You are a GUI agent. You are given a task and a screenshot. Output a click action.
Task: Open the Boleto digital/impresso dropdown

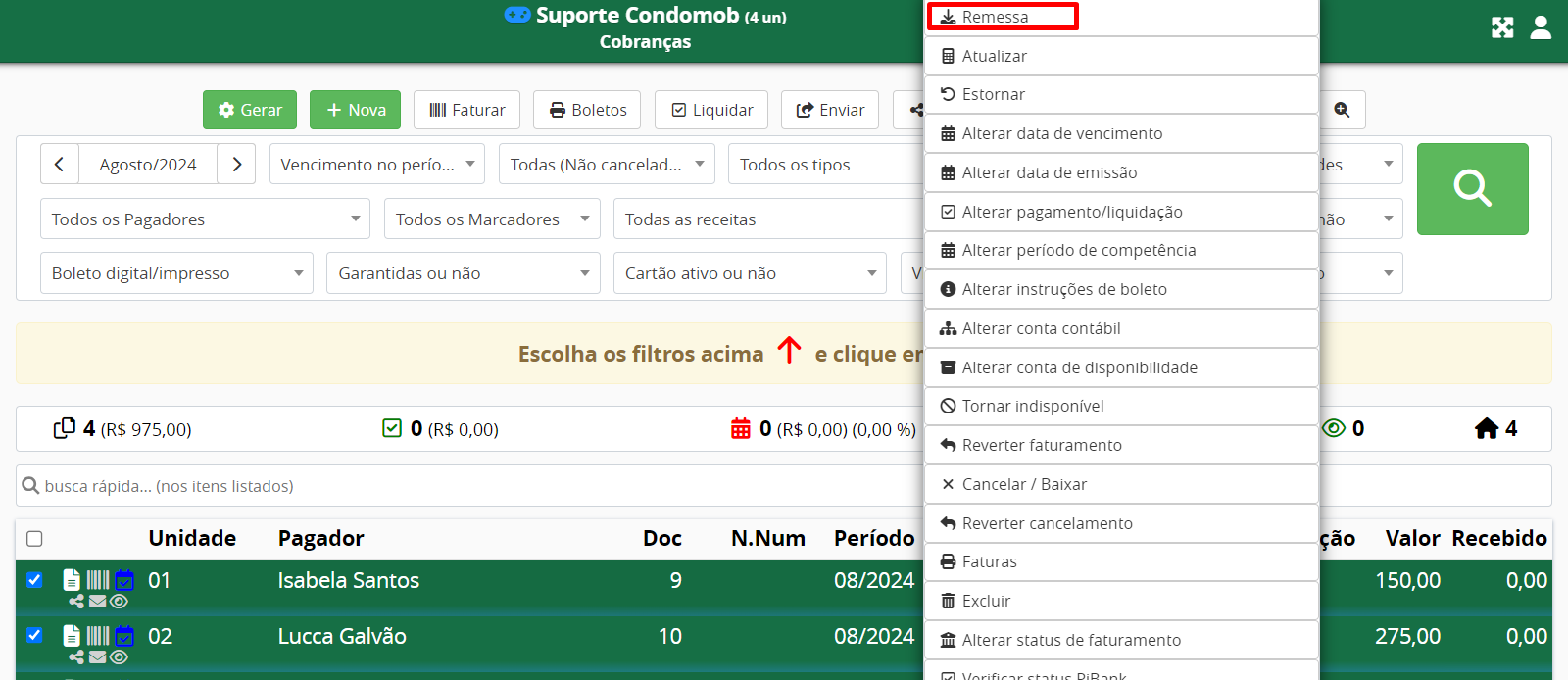pyautogui.click(x=176, y=273)
